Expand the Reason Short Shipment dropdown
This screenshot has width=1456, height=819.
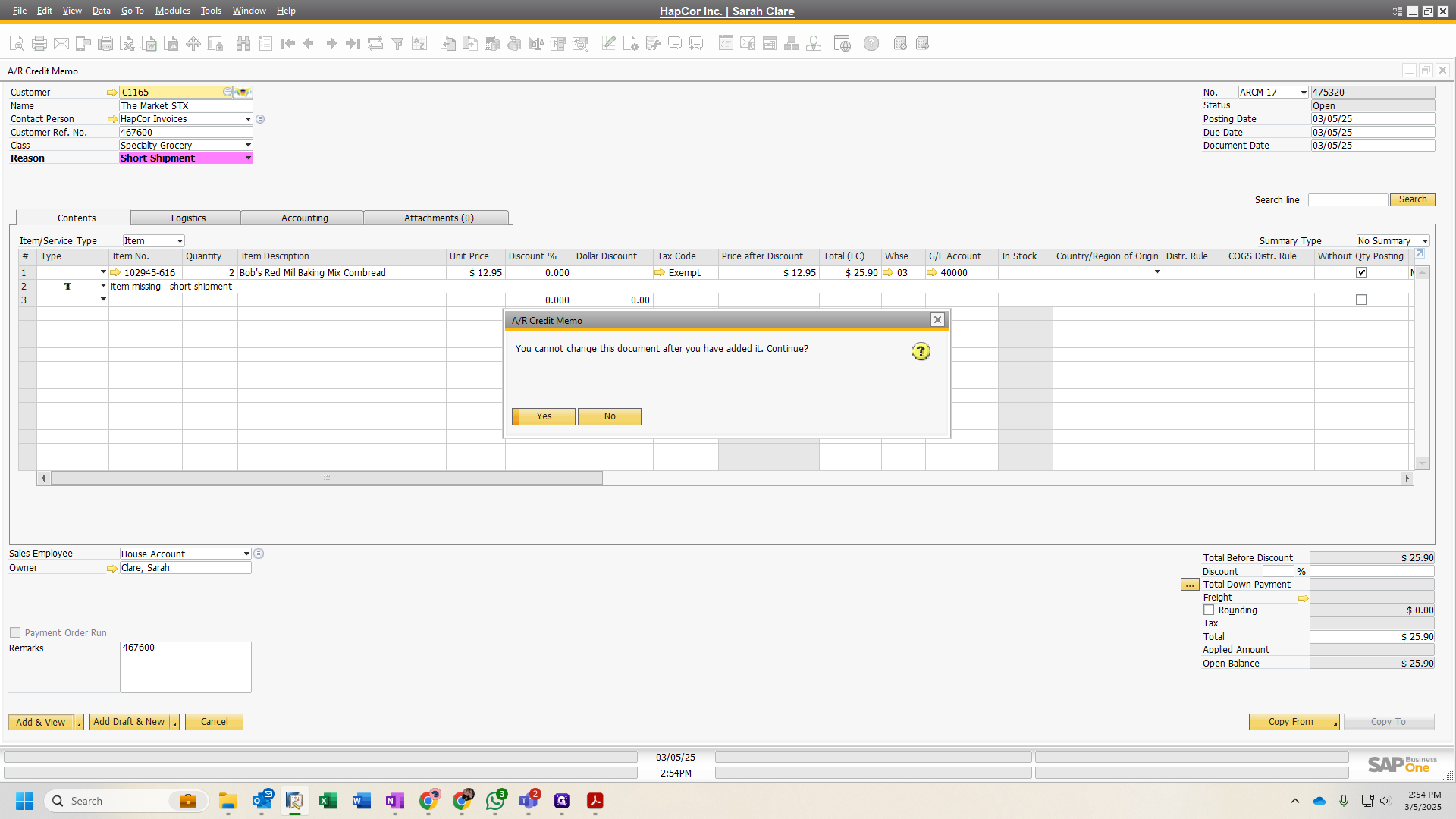248,158
